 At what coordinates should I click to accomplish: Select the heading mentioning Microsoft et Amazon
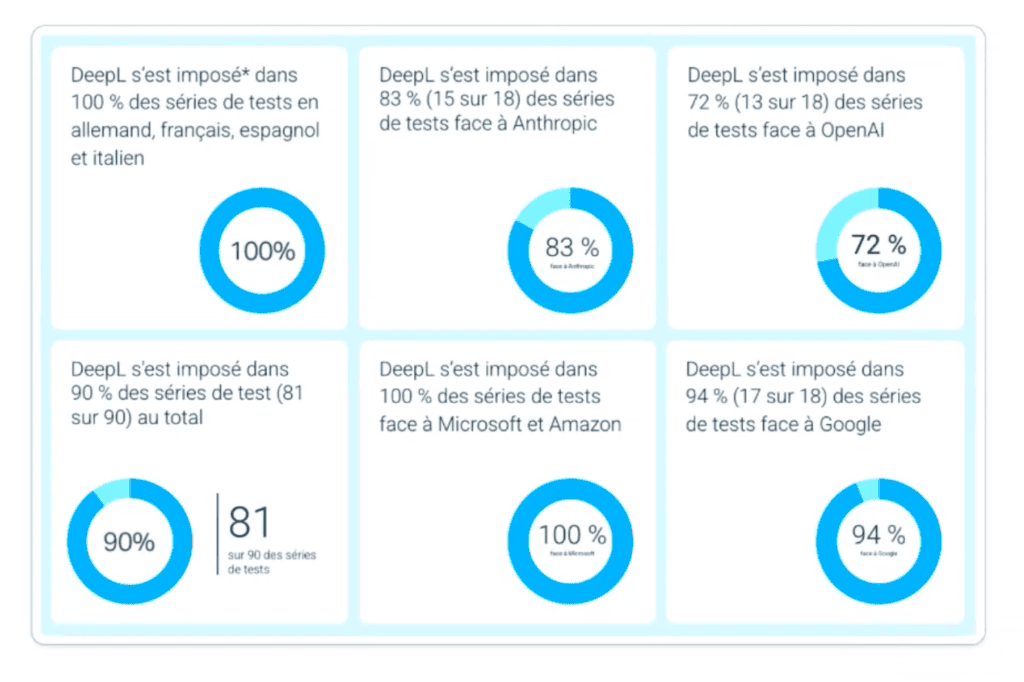pyautogui.click(x=500, y=397)
